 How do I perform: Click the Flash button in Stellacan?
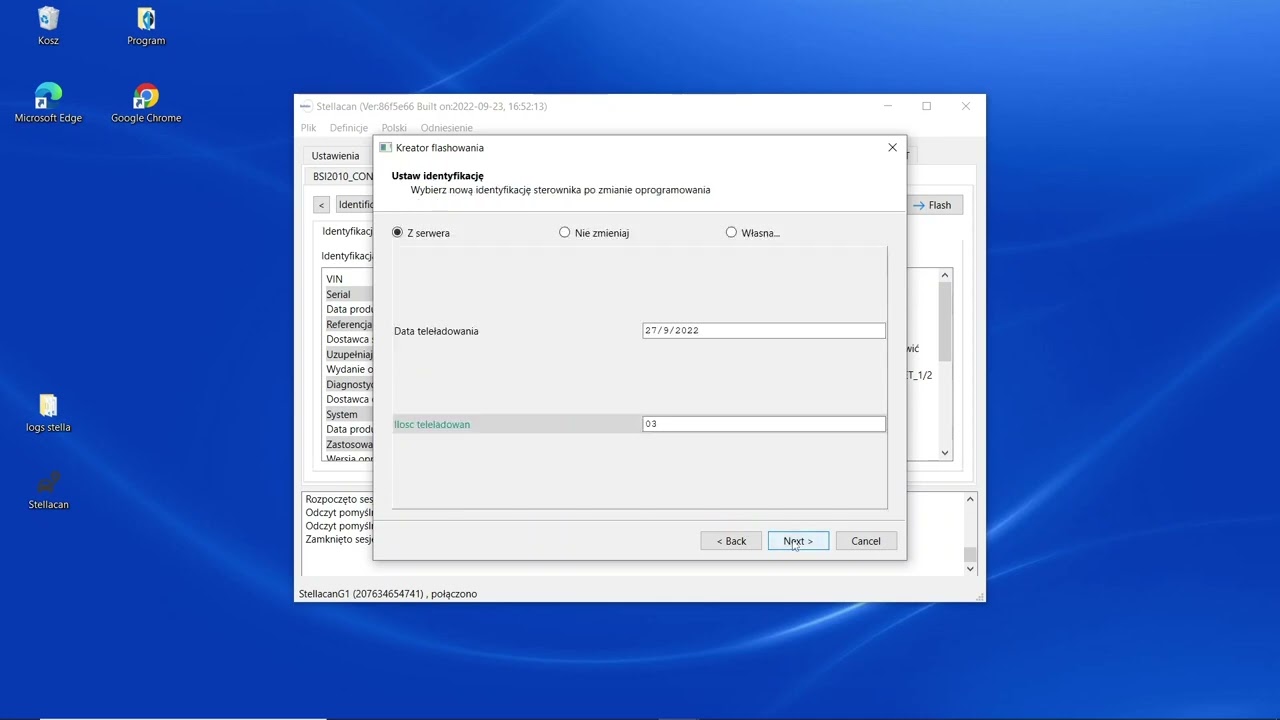(934, 205)
